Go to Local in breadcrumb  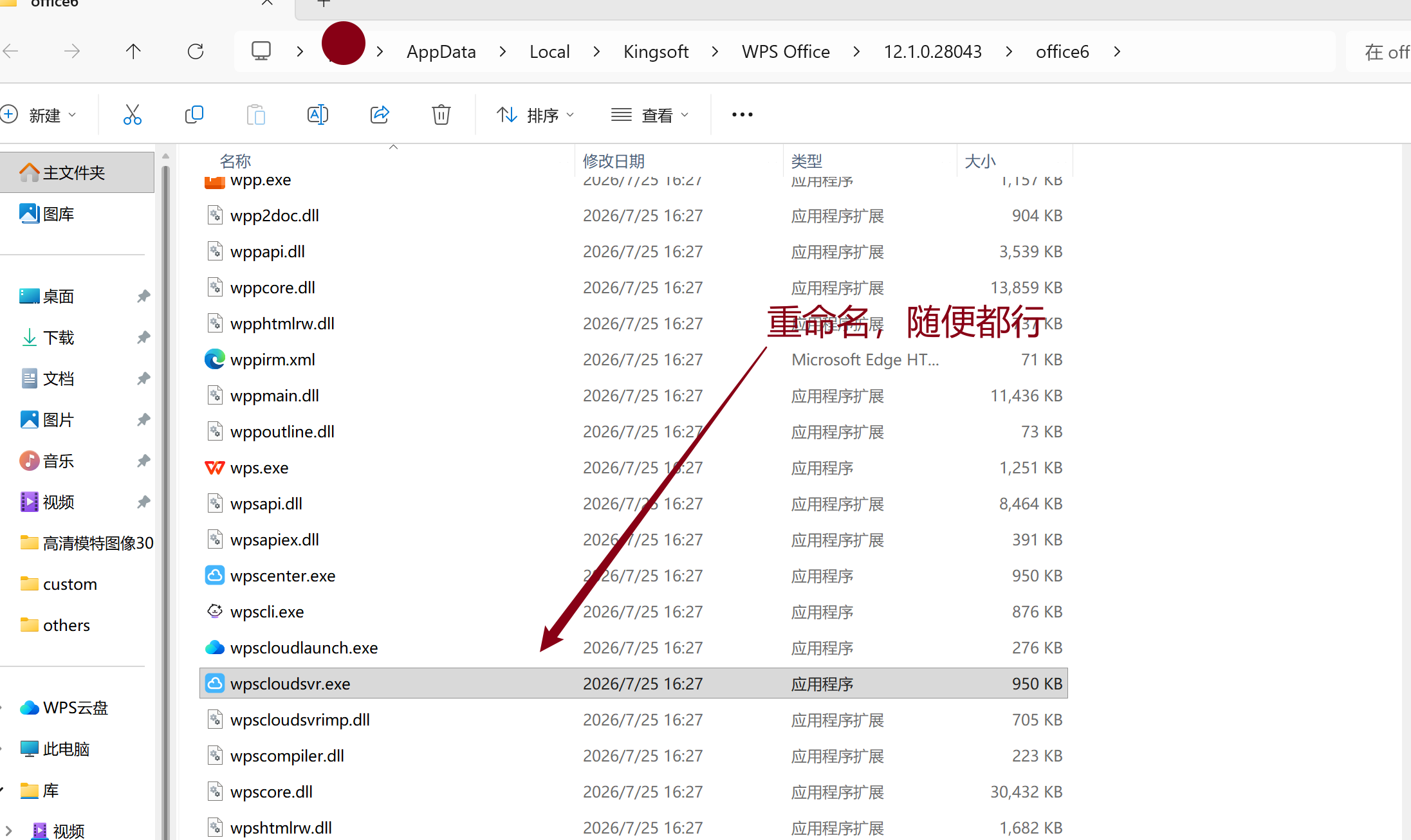[549, 51]
